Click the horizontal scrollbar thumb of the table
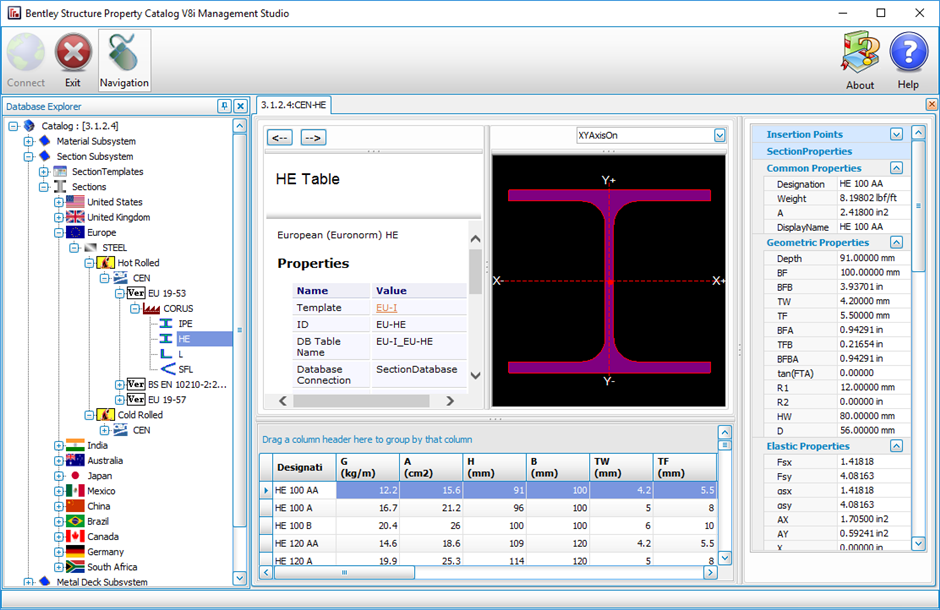940x610 pixels. click(x=344, y=573)
